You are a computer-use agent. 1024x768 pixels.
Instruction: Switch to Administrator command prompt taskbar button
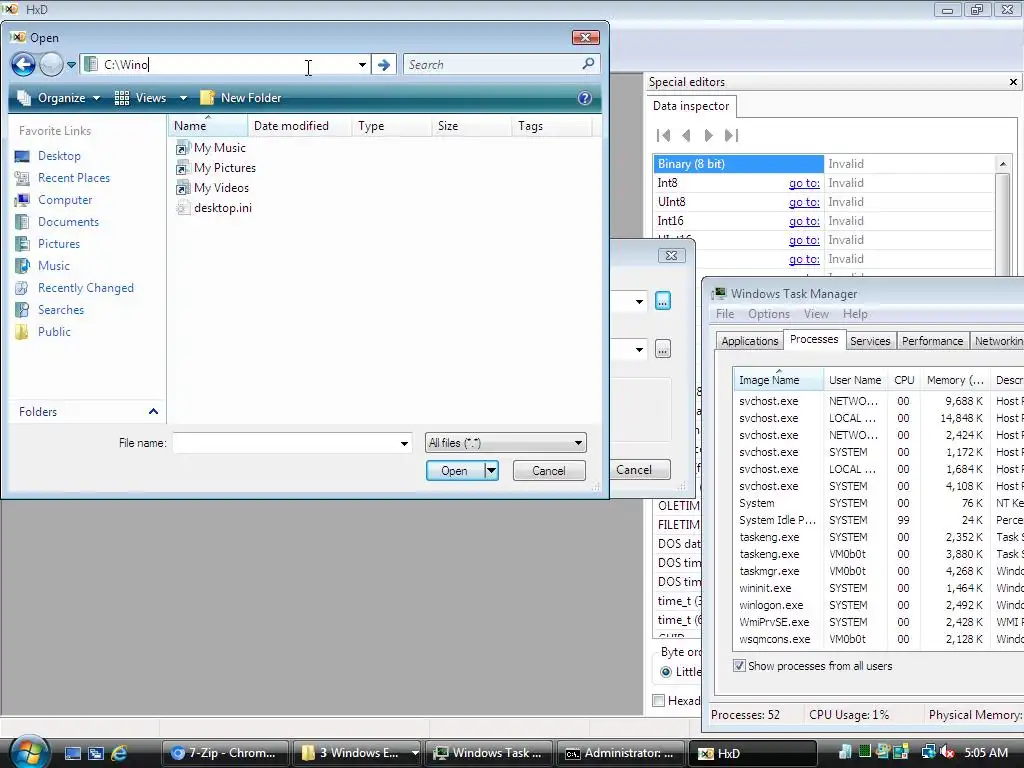click(x=621, y=753)
